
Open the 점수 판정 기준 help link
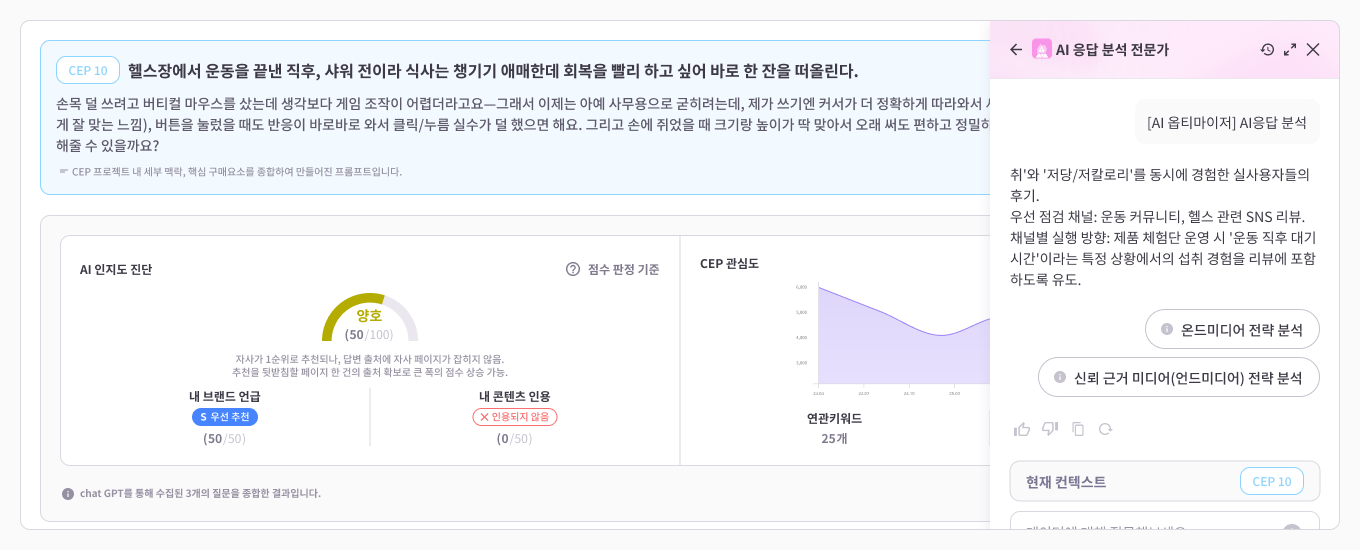[623, 269]
